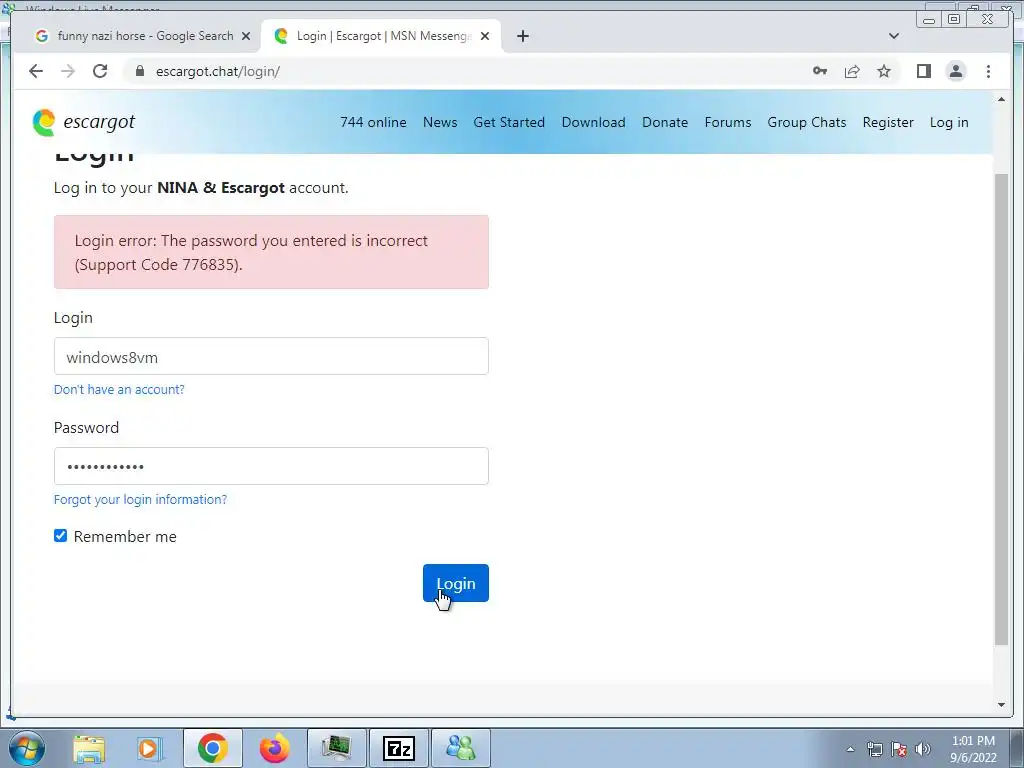Click the page scrollbar thumb
Screen dimensions: 1024x768
1001,409
